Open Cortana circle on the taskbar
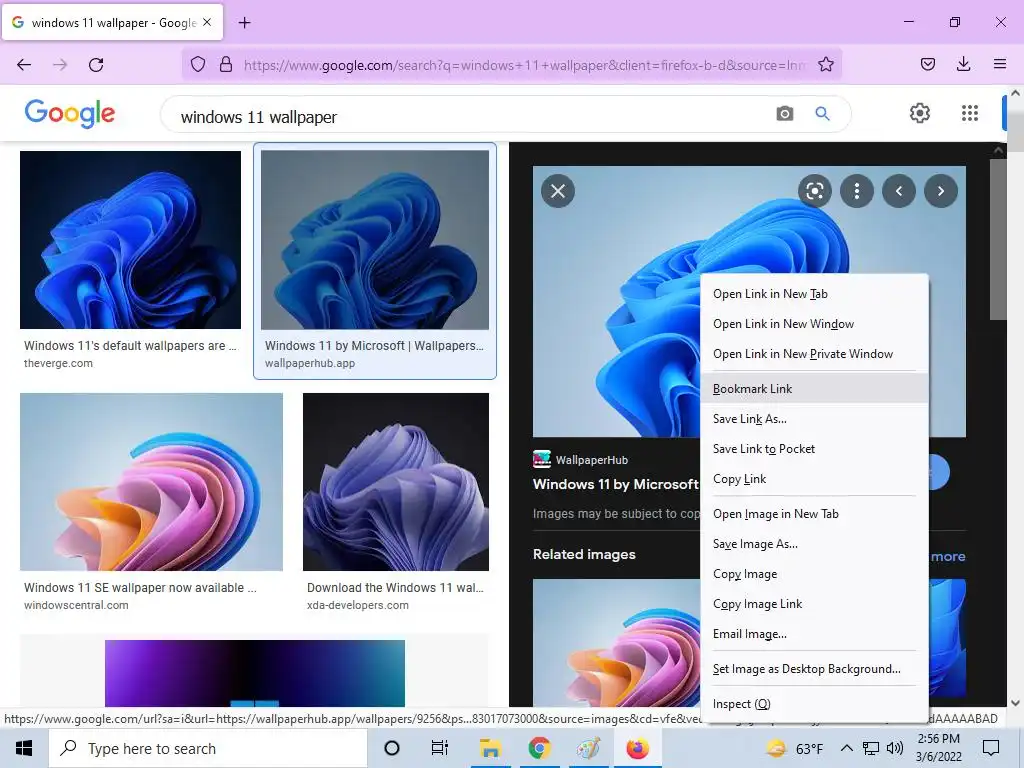The height and width of the screenshot is (768, 1024). tap(392, 748)
